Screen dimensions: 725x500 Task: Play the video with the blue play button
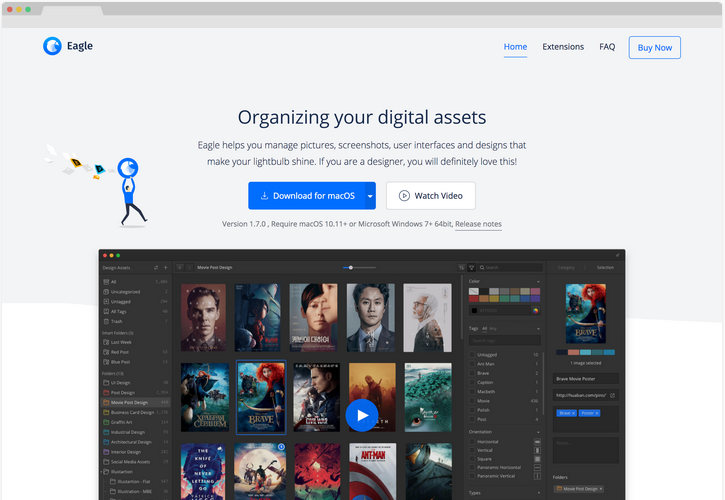[x=362, y=415]
